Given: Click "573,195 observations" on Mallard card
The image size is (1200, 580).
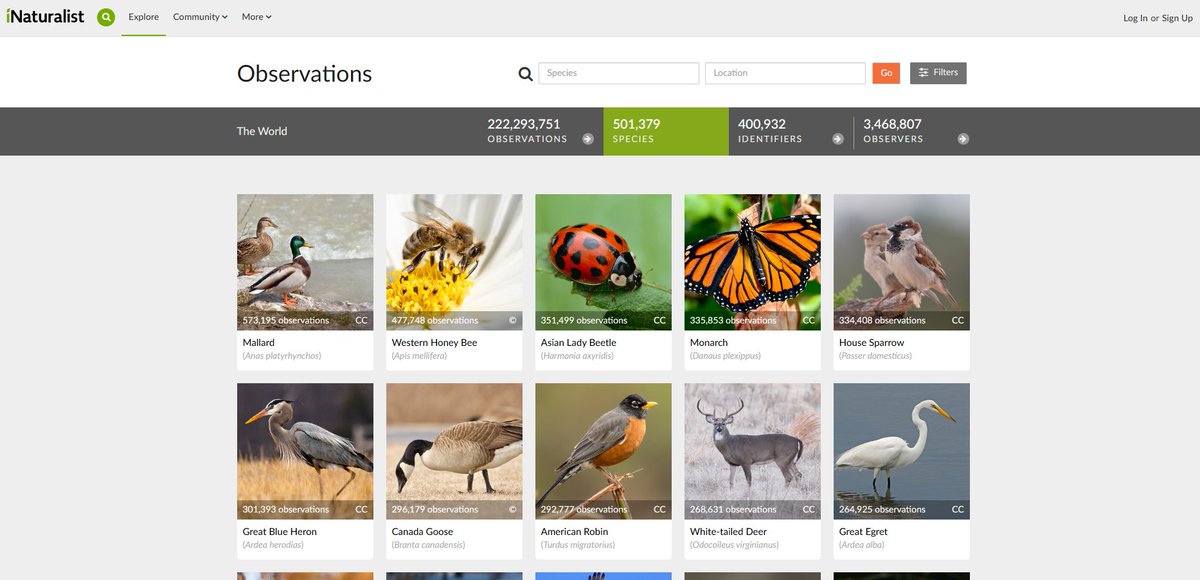Looking at the screenshot, I should coord(285,321).
